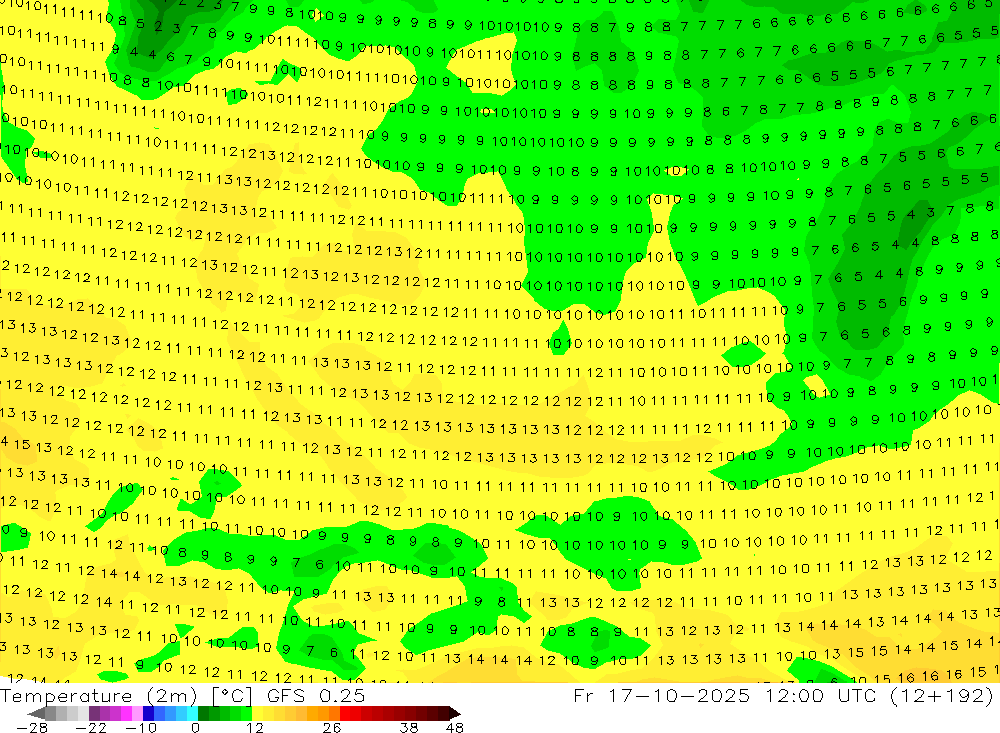Click the "-22" legend scale label
Screen dimensions: 1000x733
(91, 727)
